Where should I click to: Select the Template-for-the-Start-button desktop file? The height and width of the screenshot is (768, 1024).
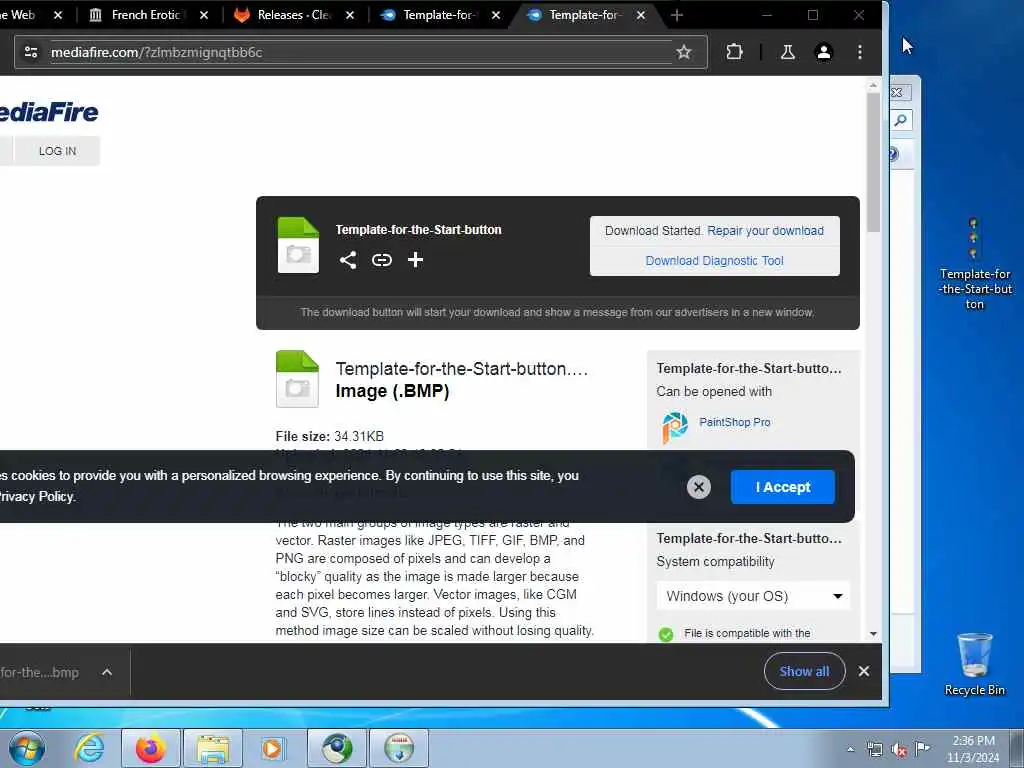974,263
